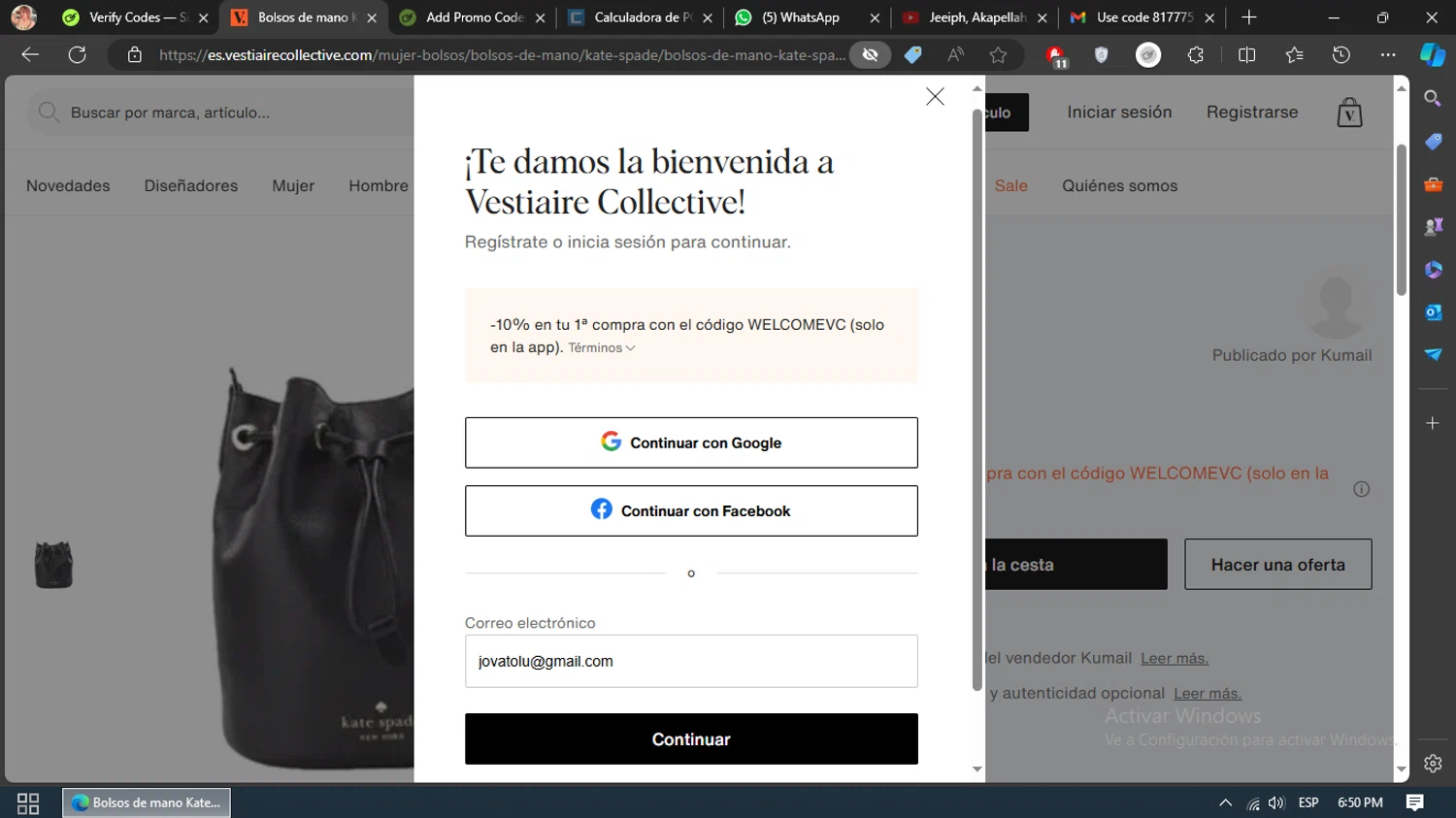Open the shopping bag icon
This screenshot has height=818, width=1456.
[x=1350, y=113]
